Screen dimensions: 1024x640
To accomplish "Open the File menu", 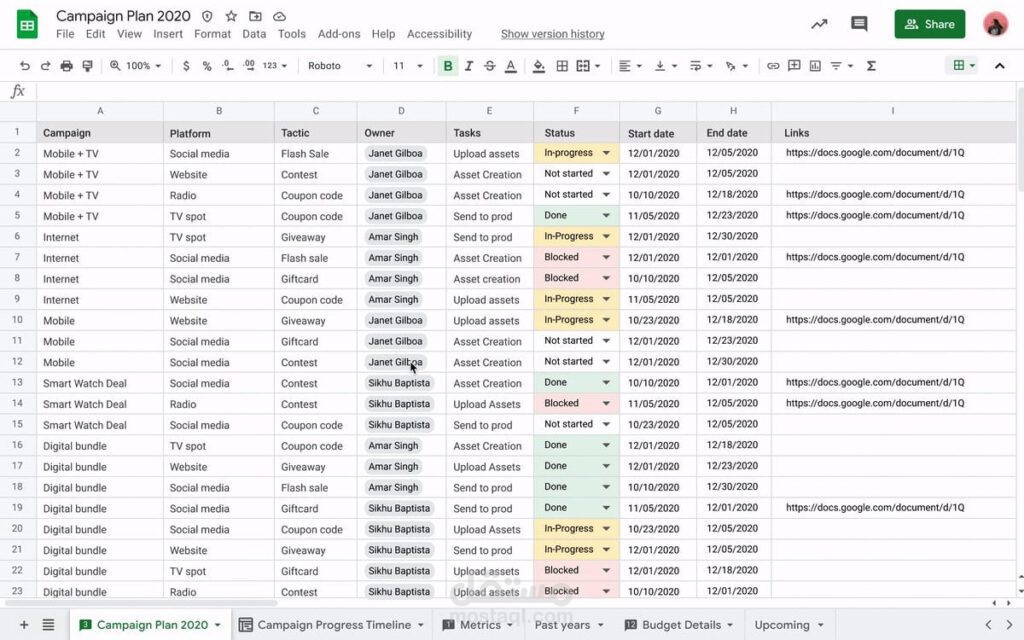I will (x=65, y=34).
